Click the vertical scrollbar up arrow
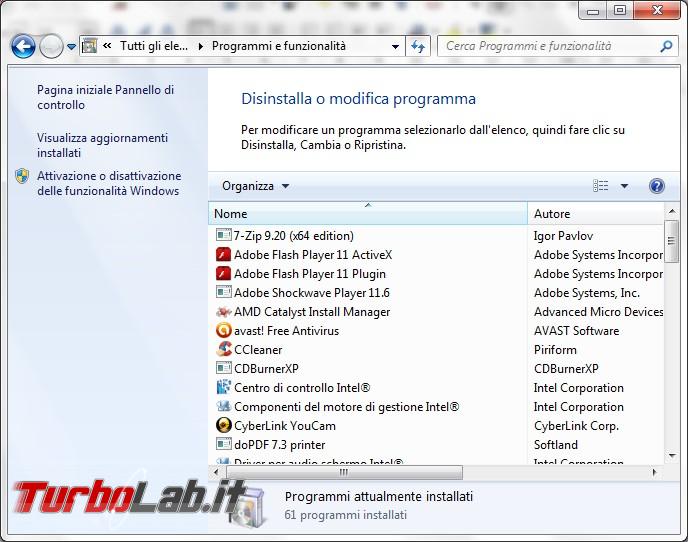This screenshot has height=542, width=688. [671, 212]
